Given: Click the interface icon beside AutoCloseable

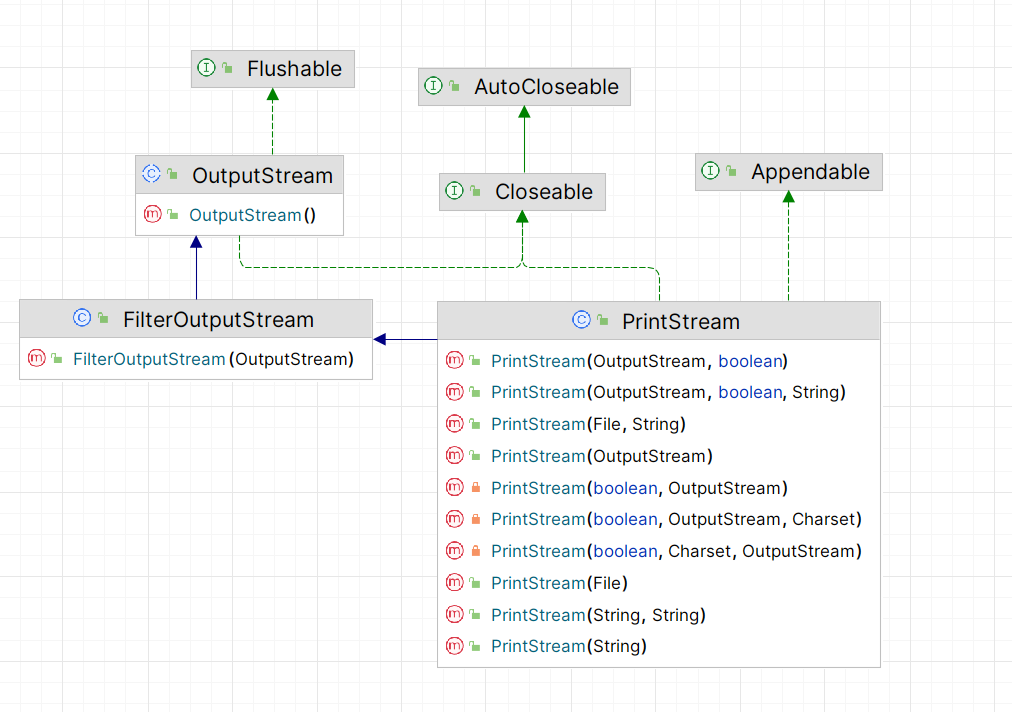Looking at the screenshot, I should click(433, 85).
